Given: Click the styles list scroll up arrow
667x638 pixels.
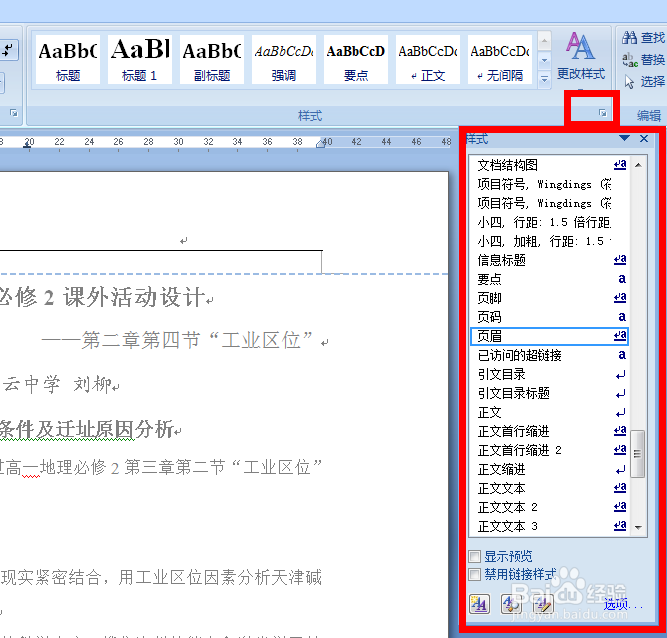Looking at the screenshot, I should (x=638, y=165).
